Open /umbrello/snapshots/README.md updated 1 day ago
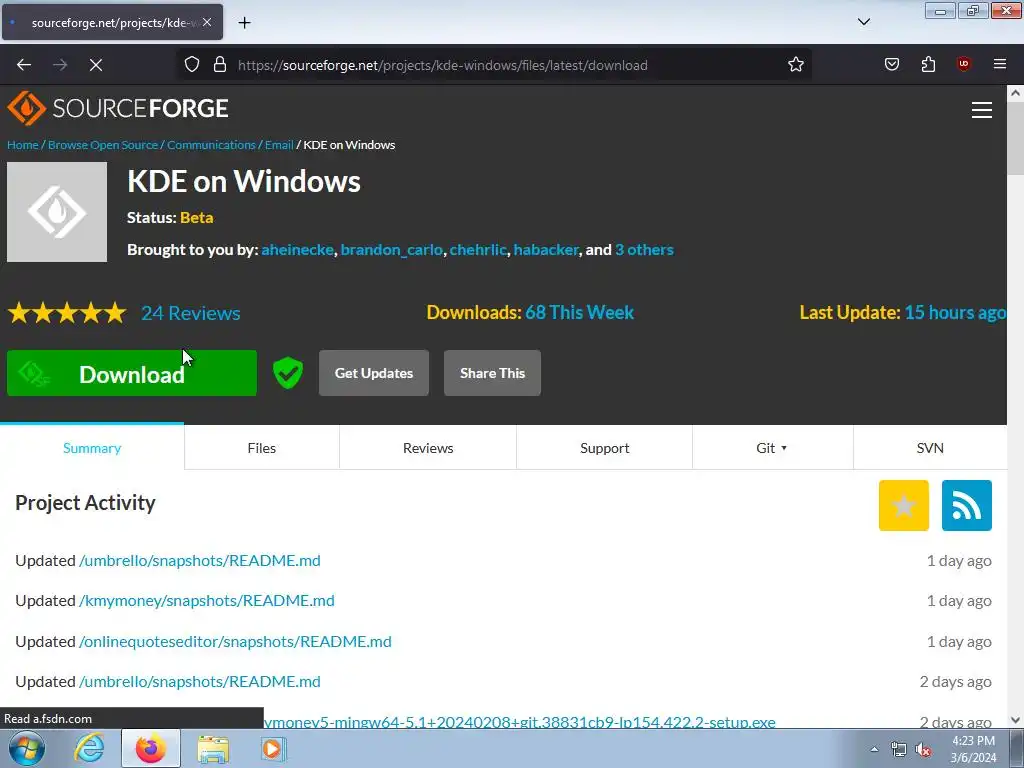The image size is (1024, 768). [200, 560]
